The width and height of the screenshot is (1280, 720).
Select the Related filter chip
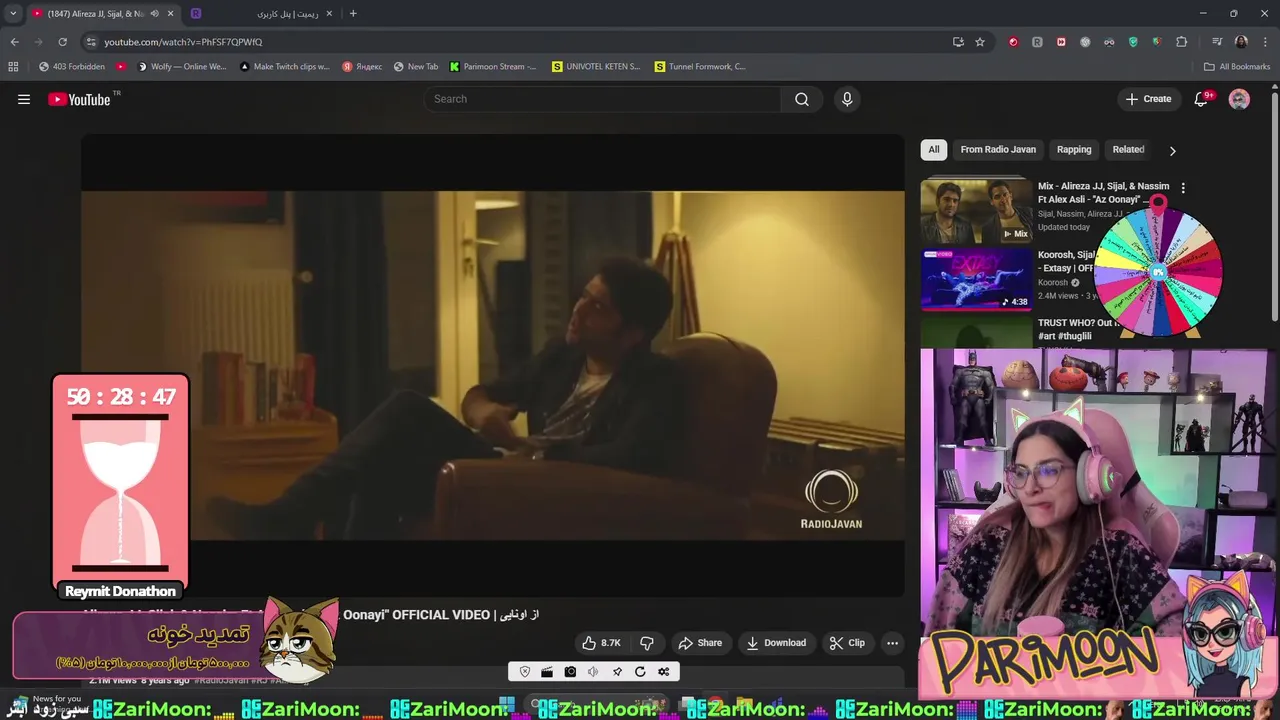point(1128,149)
